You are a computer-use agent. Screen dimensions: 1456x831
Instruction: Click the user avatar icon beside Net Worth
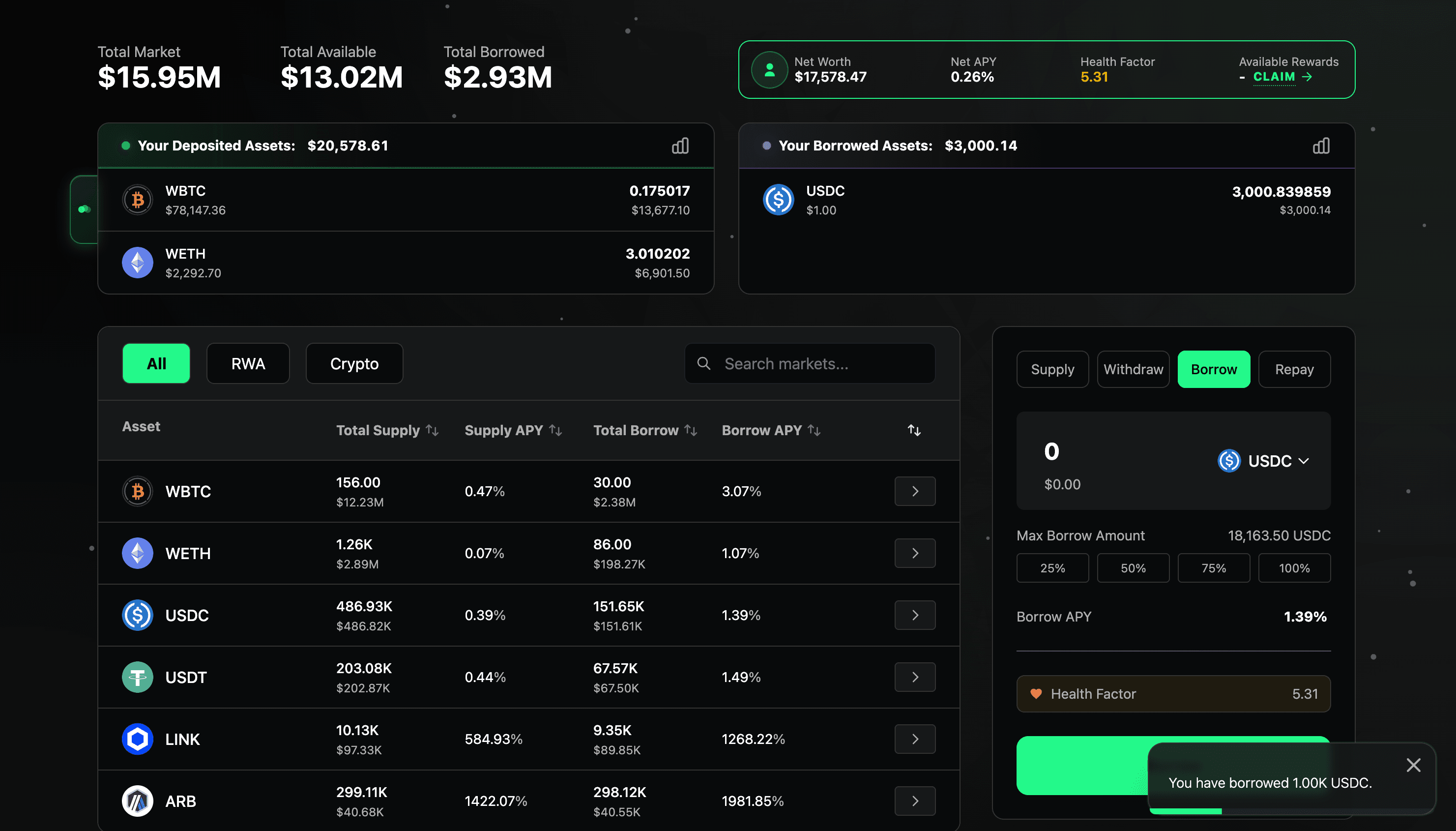(x=769, y=70)
